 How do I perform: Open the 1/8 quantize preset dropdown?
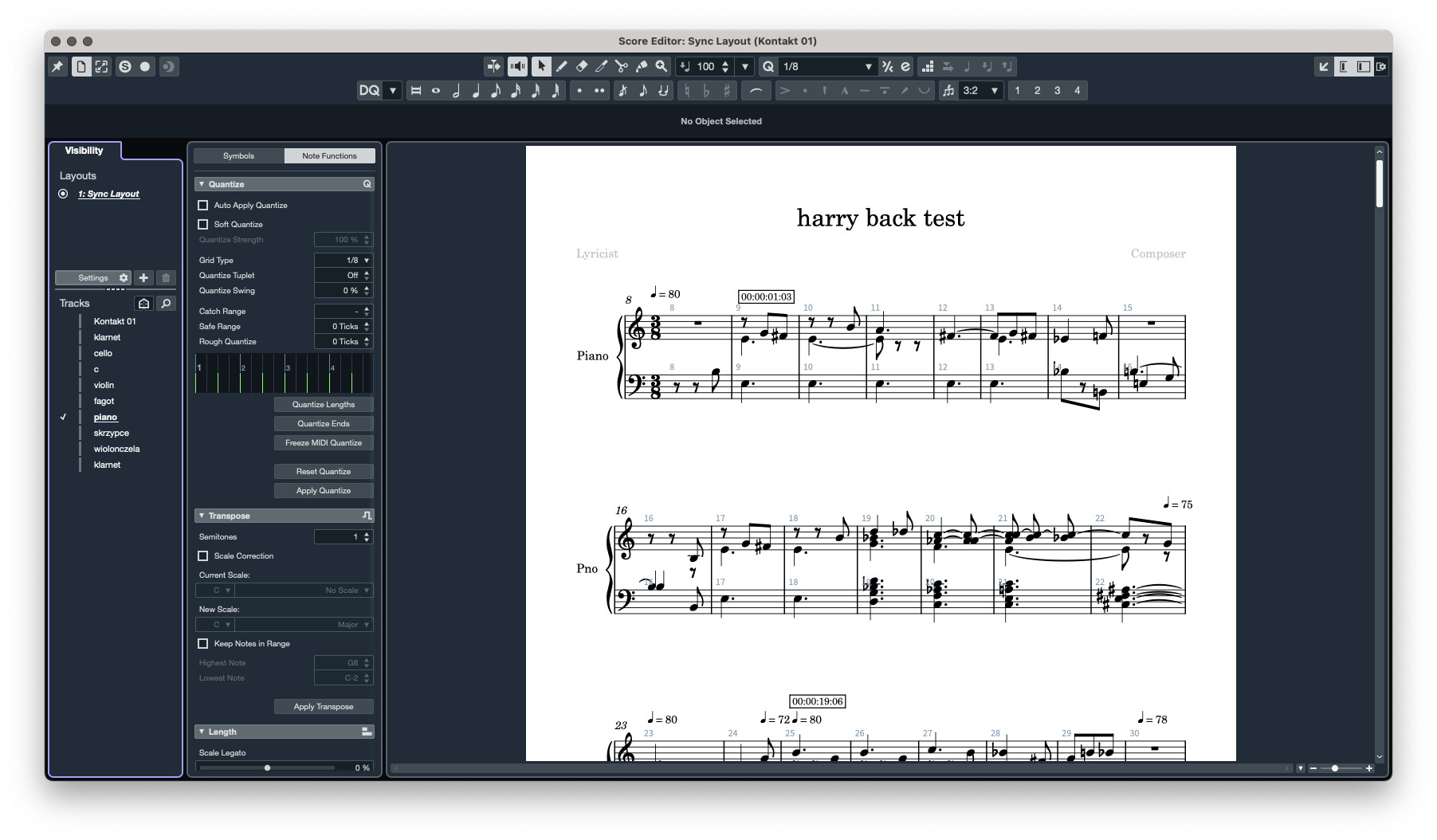[x=828, y=66]
